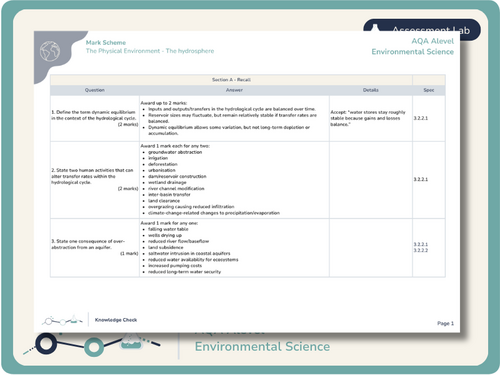The height and width of the screenshot is (375, 500).
Task: Click 'AQA Alevel' header text
Action: coord(432,41)
